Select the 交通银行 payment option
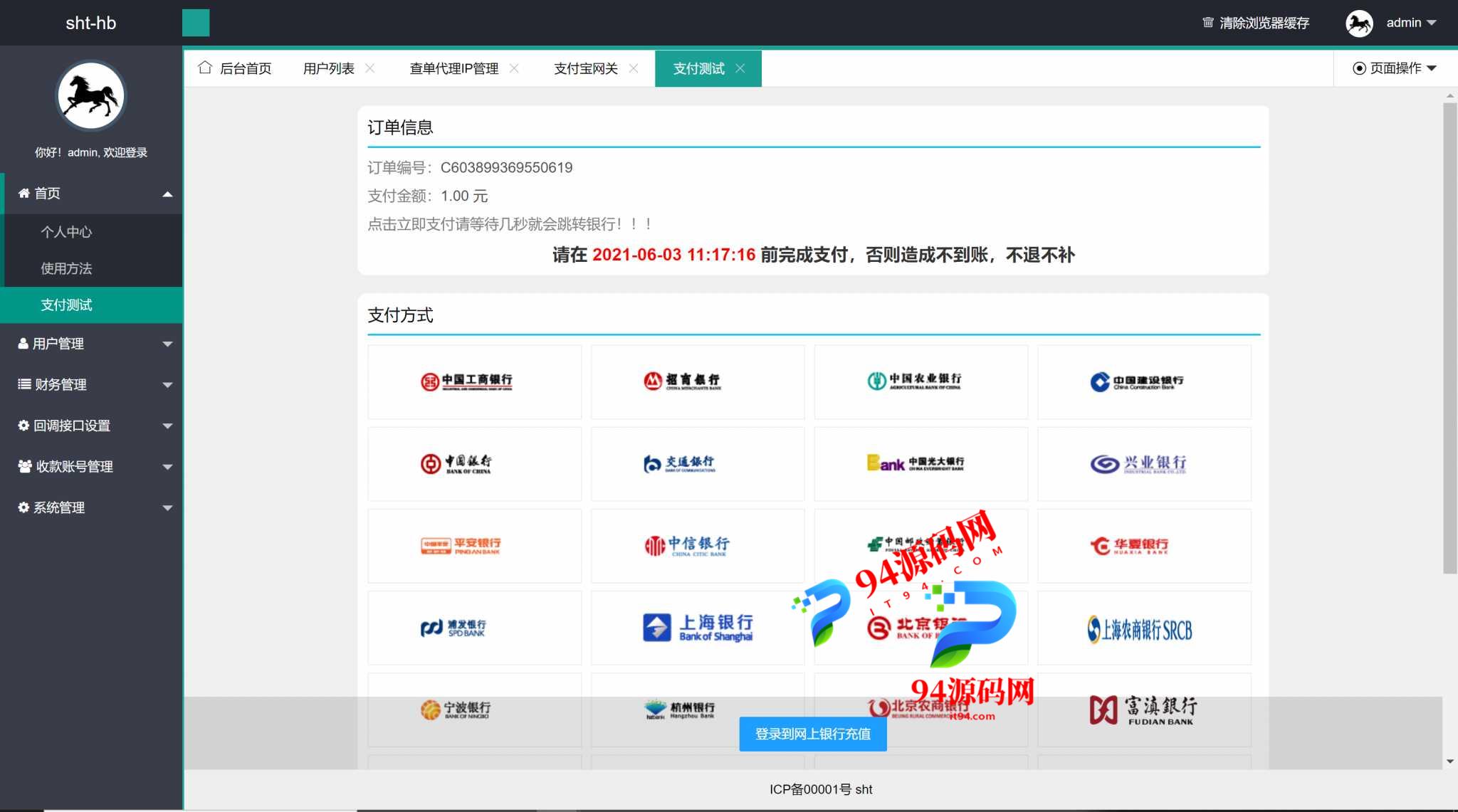Screen dimensions: 1458x812 click(x=698, y=464)
